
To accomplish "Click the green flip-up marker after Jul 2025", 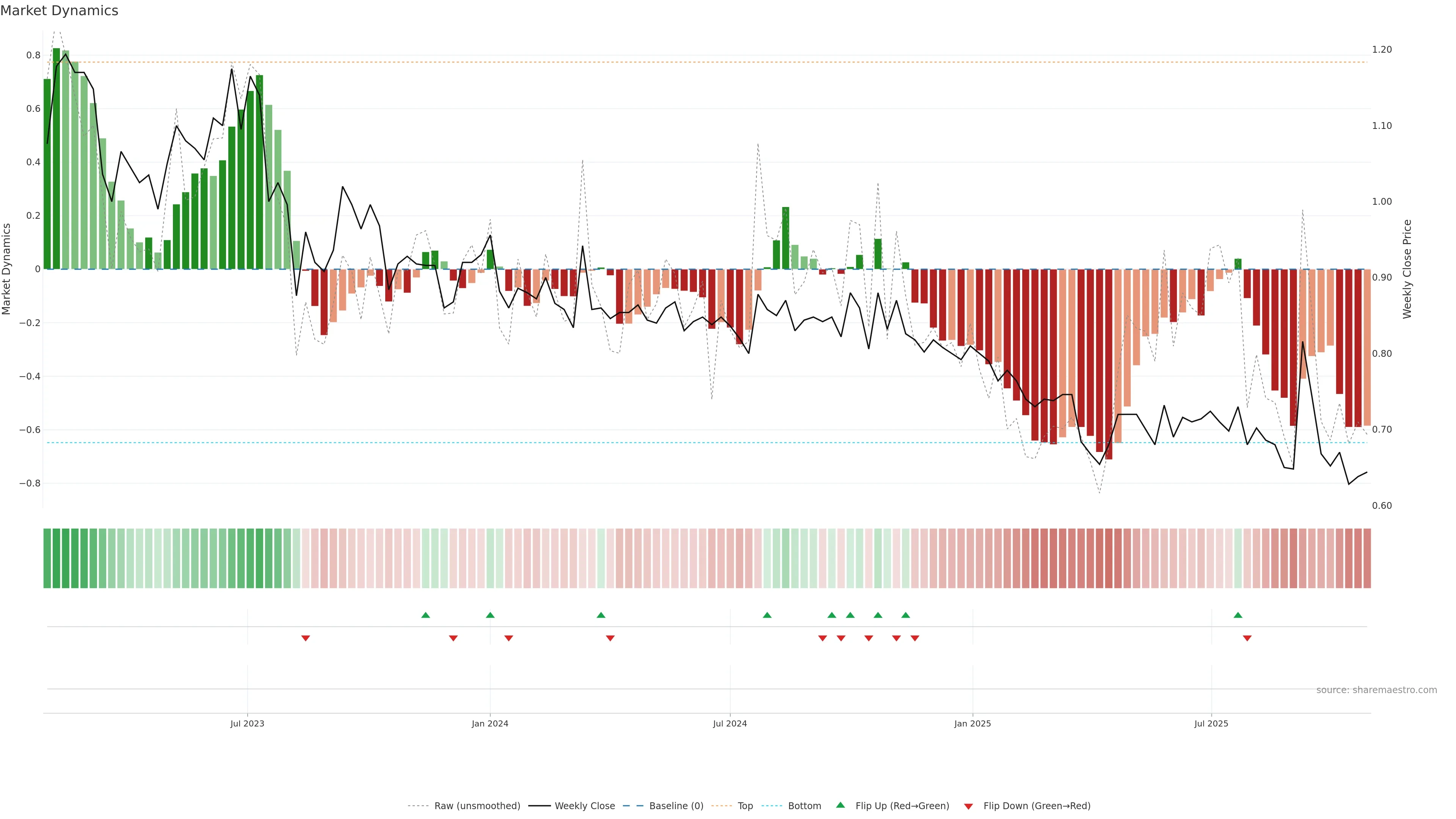I will [x=1238, y=615].
